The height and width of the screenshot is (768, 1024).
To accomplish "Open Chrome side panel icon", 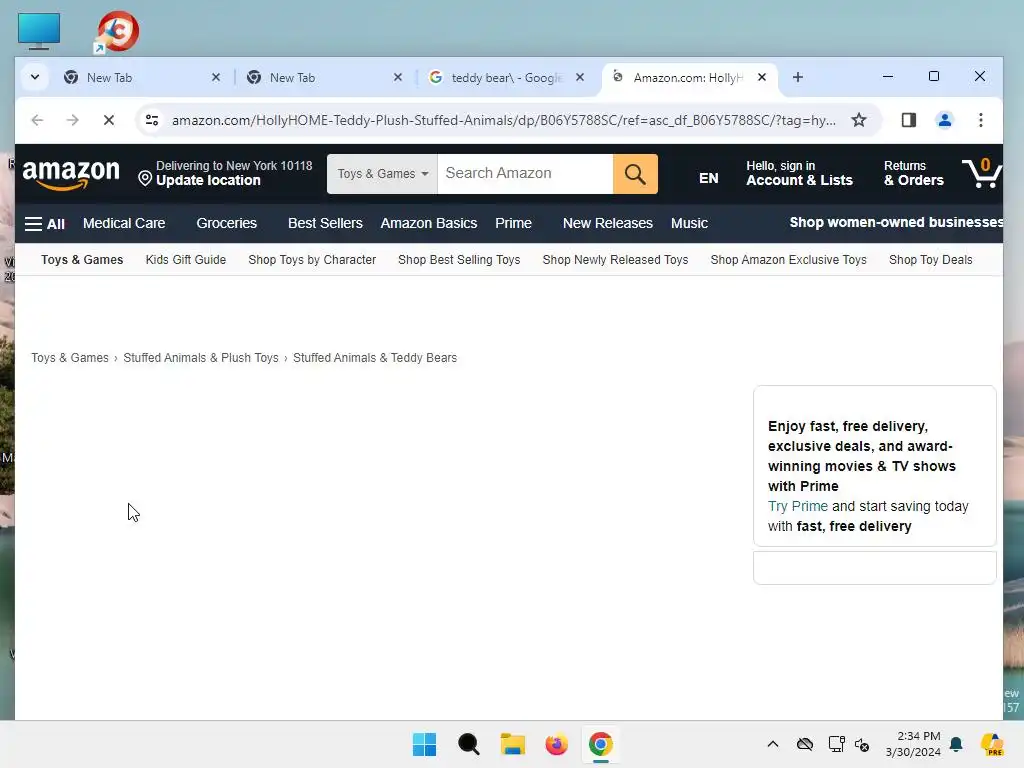I will (908, 120).
